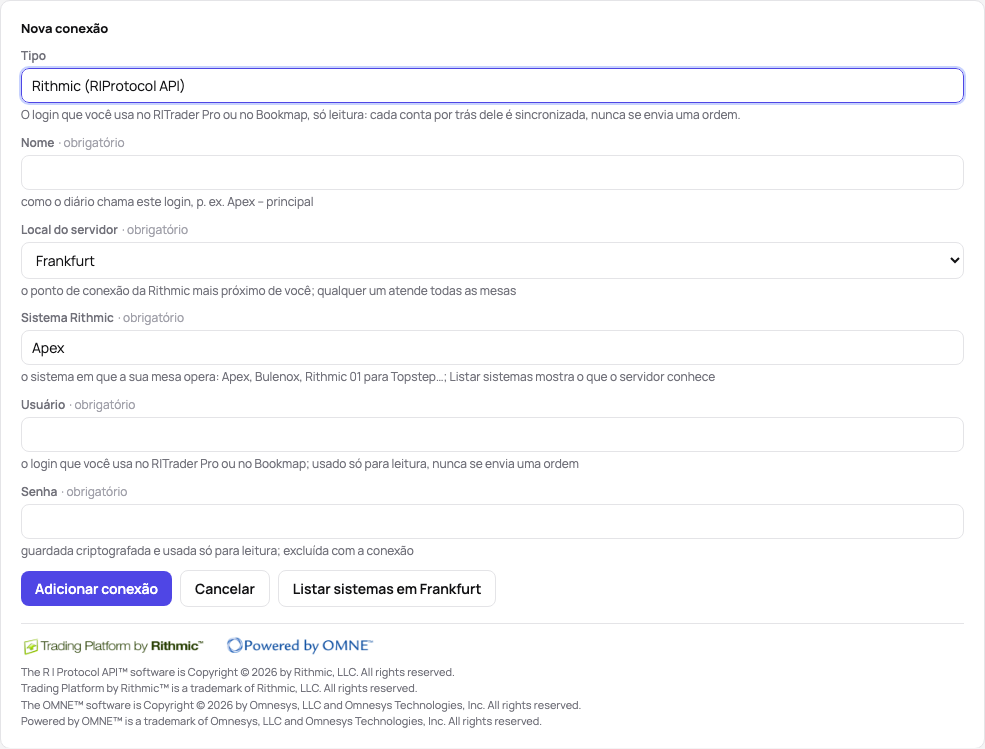This screenshot has width=985, height=749.
Task: Click the Nova conexão heading
Action: [x=65, y=29]
